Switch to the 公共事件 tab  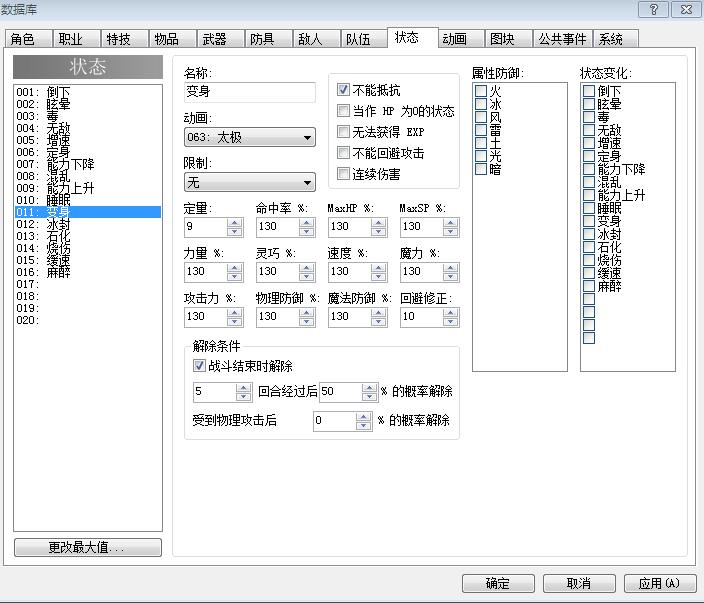[x=563, y=39]
